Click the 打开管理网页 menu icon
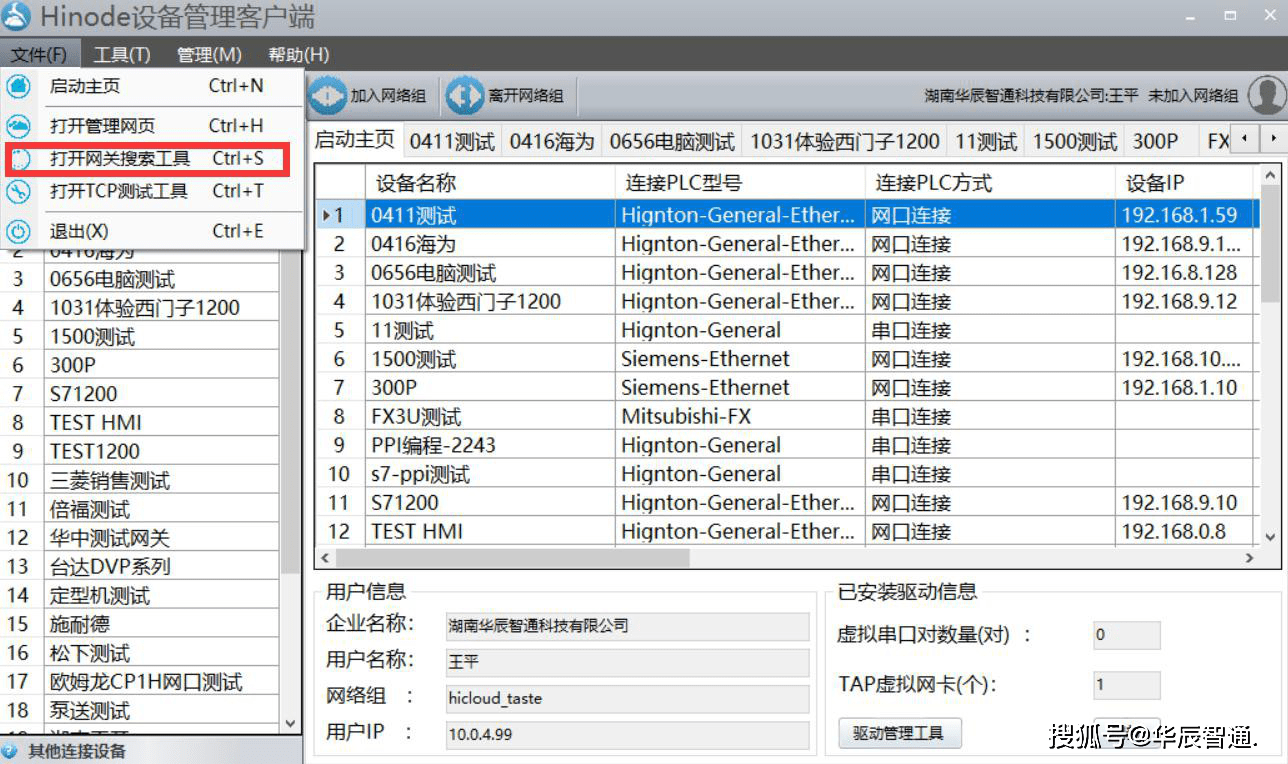This screenshot has width=1288, height=764. [19, 126]
